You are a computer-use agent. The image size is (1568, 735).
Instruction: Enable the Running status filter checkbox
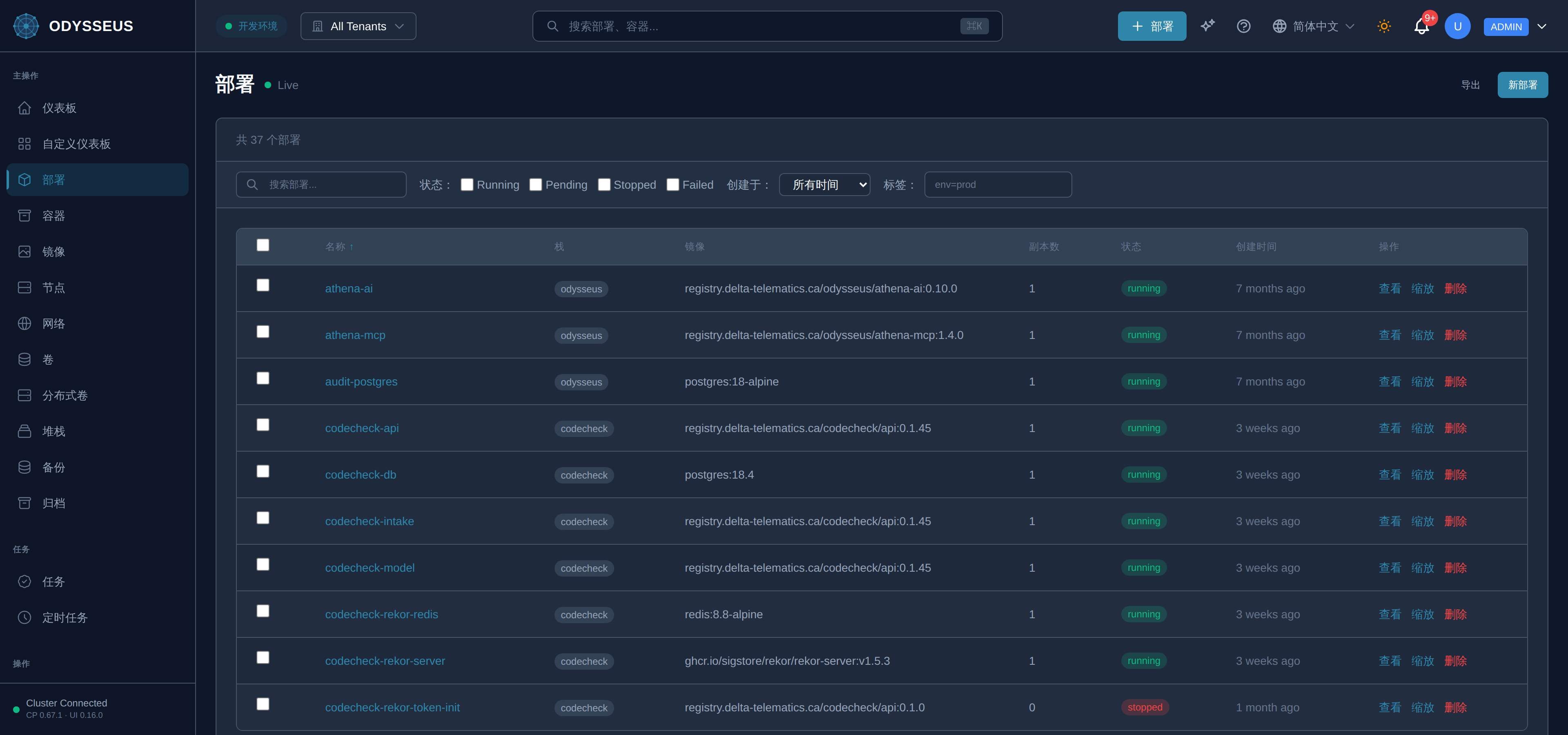click(x=467, y=184)
